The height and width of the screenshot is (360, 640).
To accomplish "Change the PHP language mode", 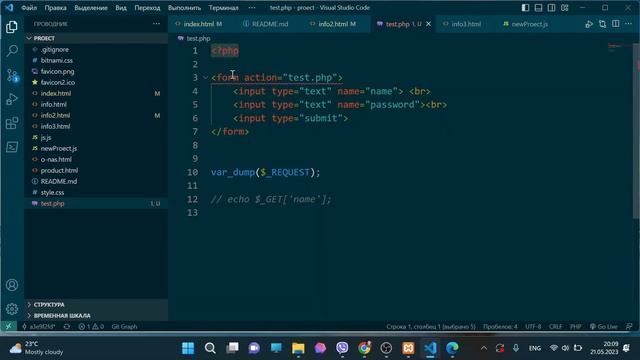I will tap(576, 327).
